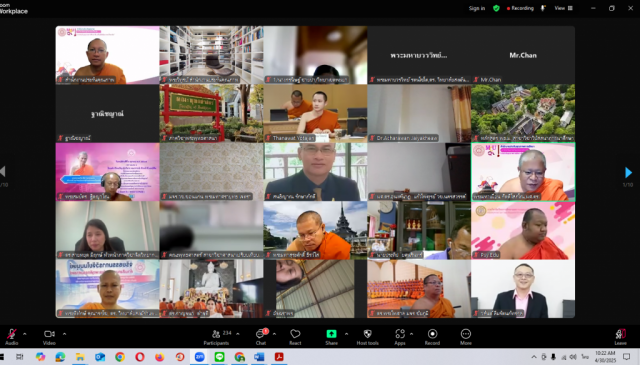Open Host tools shield icon

pyautogui.click(x=367, y=334)
